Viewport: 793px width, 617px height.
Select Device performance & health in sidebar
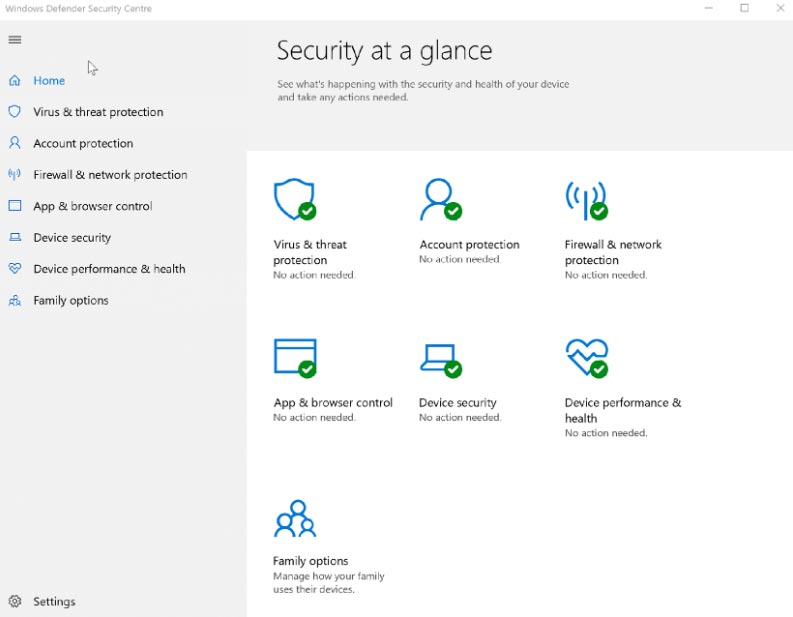pyautogui.click(x=109, y=269)
